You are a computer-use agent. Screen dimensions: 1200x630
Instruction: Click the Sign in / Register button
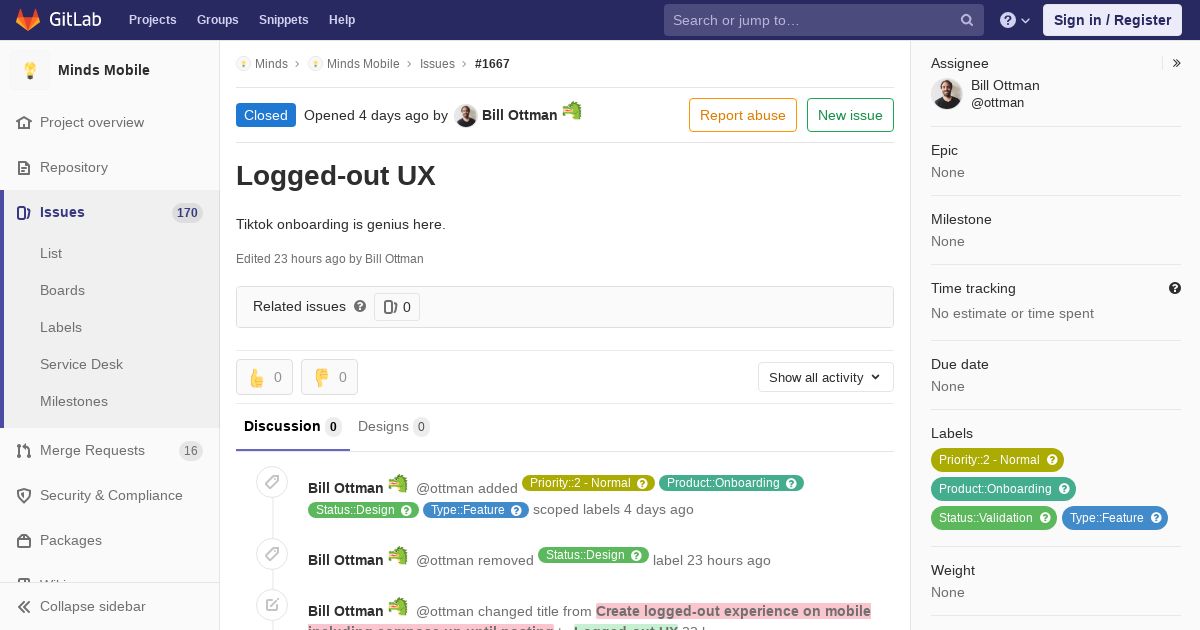(x=1112, y=20)
